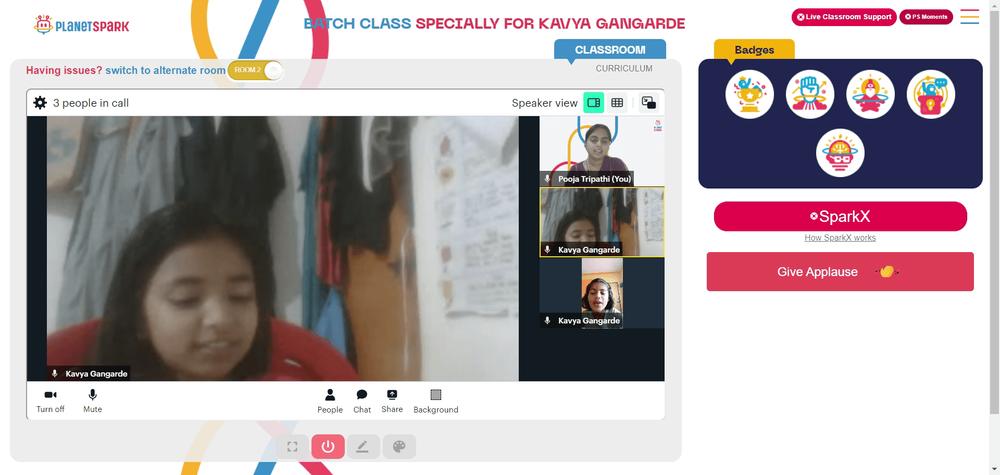Click the PlanetSpark logo
The image size is (1000, 475).
[x=82, y=25]
